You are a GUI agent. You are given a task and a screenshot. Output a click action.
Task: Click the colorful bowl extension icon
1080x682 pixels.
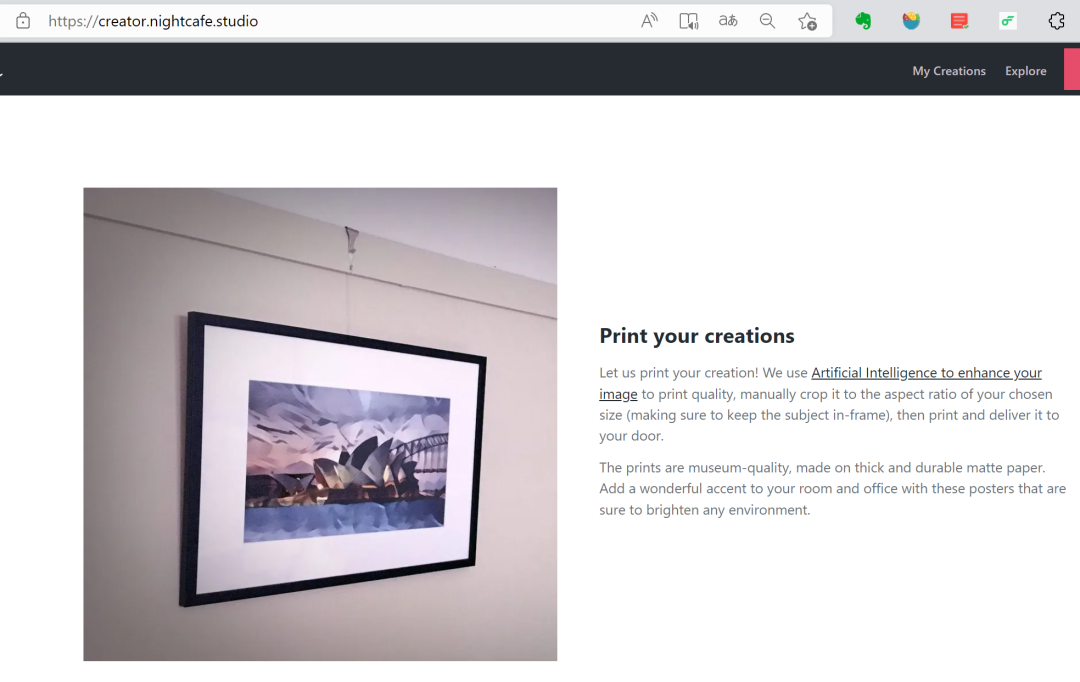tap(911, 21)
